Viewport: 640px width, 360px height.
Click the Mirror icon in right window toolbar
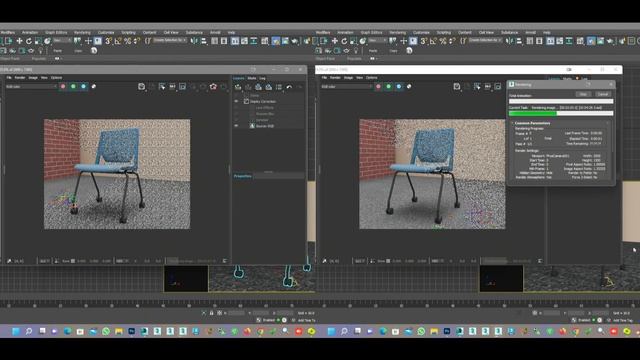[x=510, y=41]
